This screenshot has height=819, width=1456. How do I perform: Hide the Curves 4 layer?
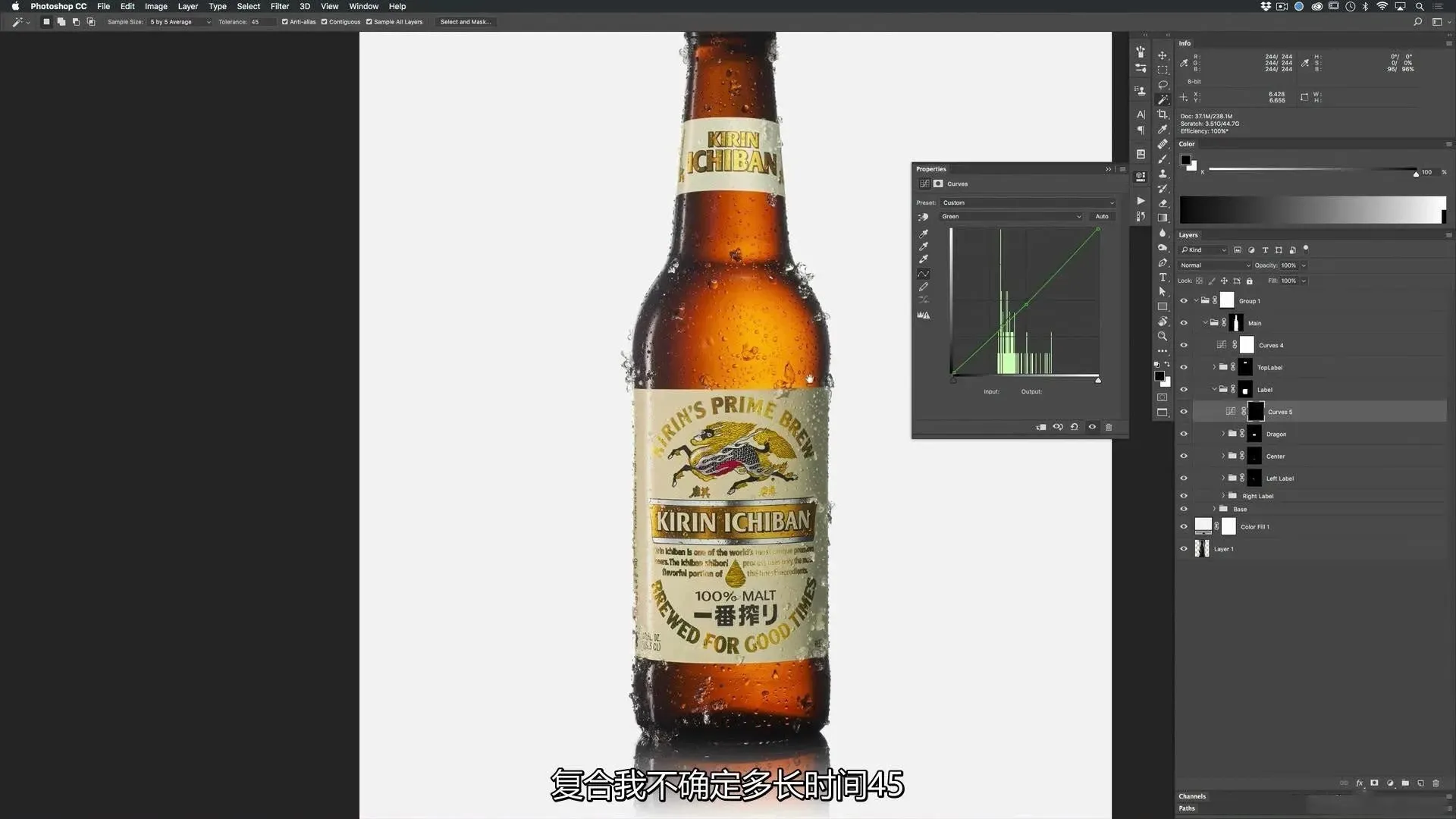tap(1184, 345)
